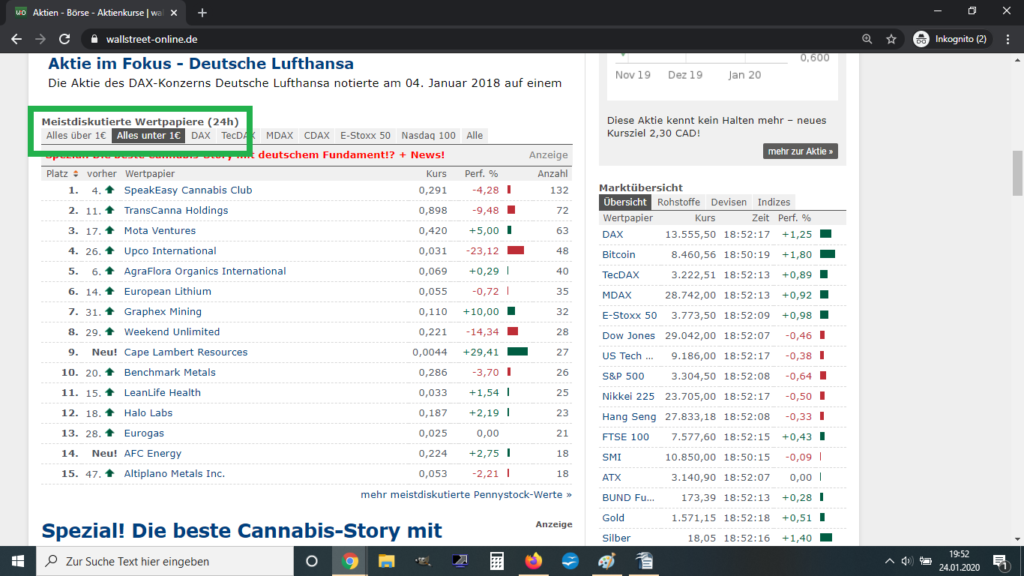Select the Alle tab
Screen dimensions: 1024x576
[475, 135]
